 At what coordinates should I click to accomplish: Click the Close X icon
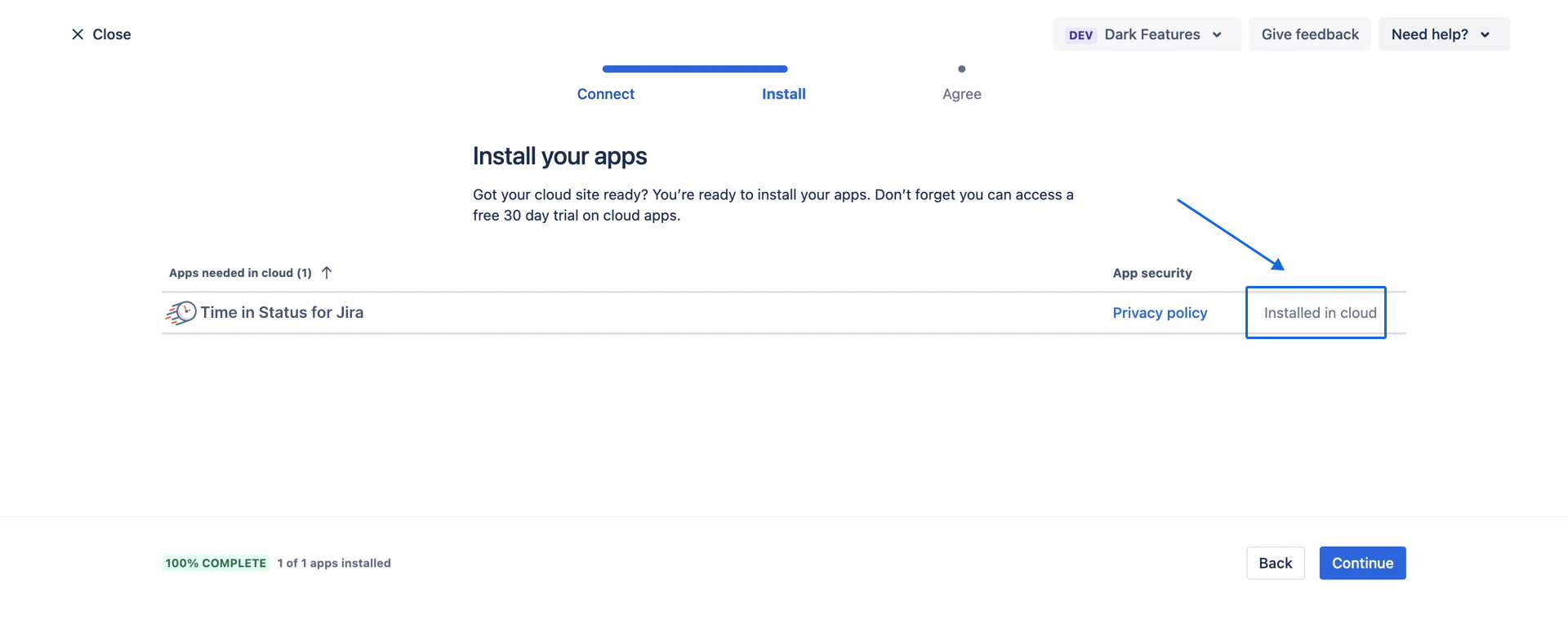[78, 34]
